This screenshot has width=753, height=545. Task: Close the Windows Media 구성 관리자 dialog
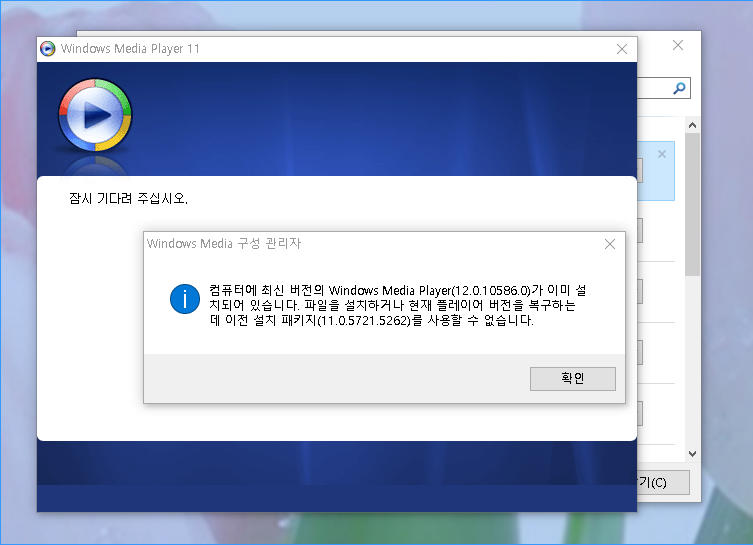click(x=610, y=244)
